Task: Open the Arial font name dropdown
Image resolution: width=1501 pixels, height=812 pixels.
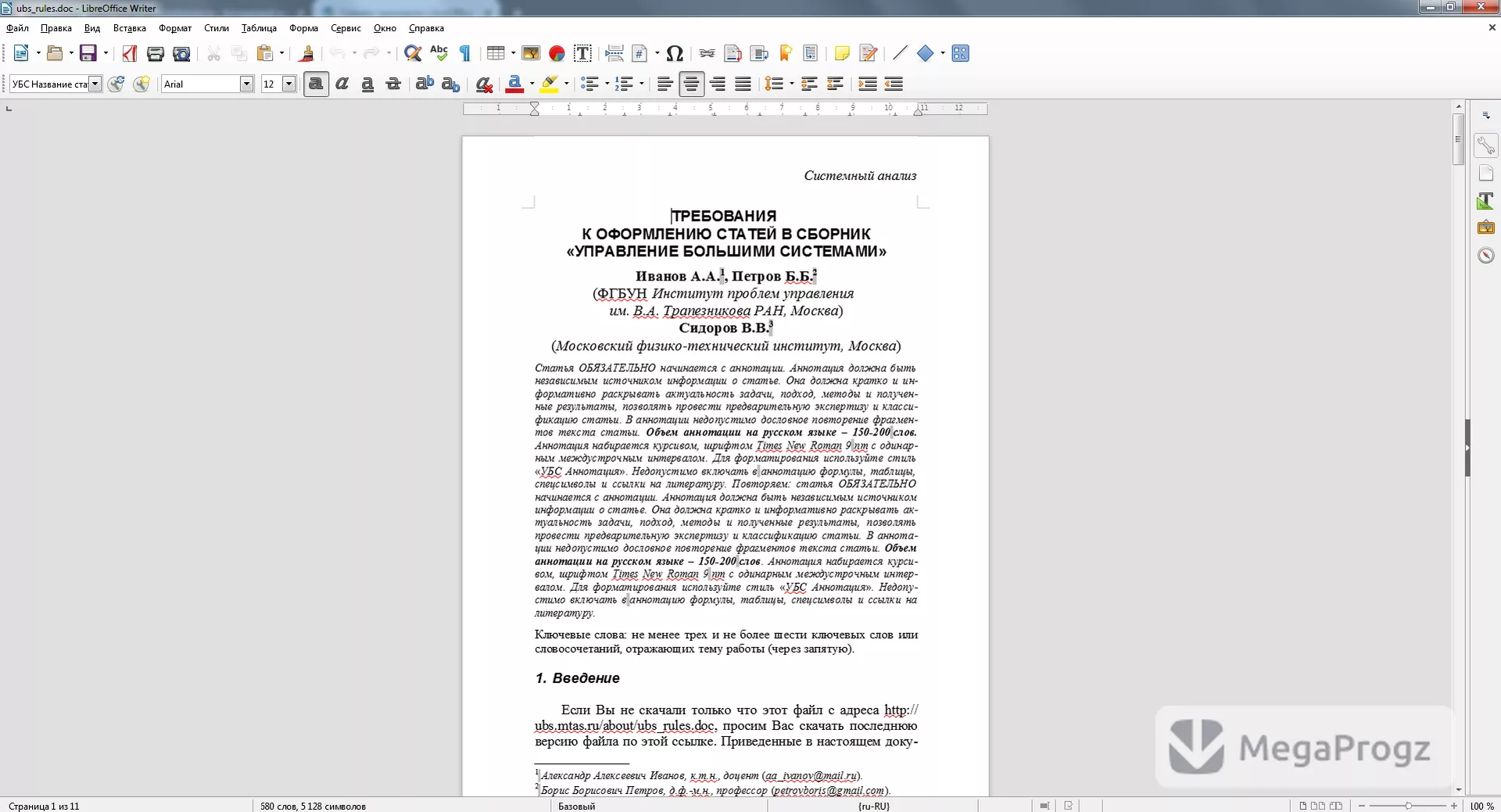Action: tap(246, 84)
